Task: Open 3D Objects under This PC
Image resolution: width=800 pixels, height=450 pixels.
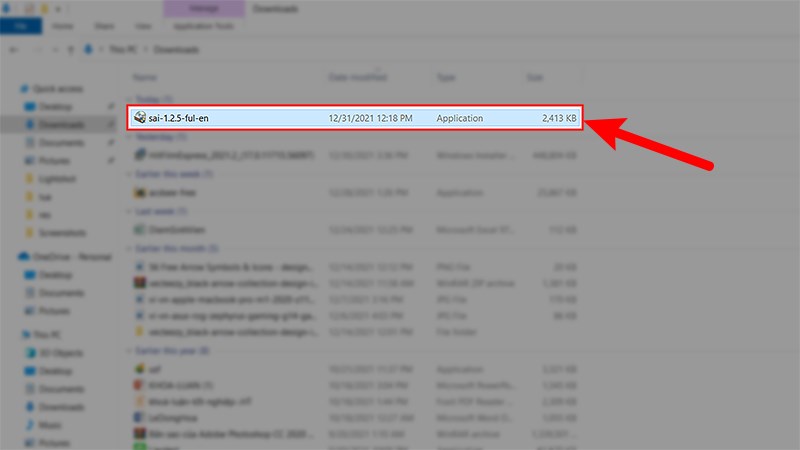Action: [61, 353]
